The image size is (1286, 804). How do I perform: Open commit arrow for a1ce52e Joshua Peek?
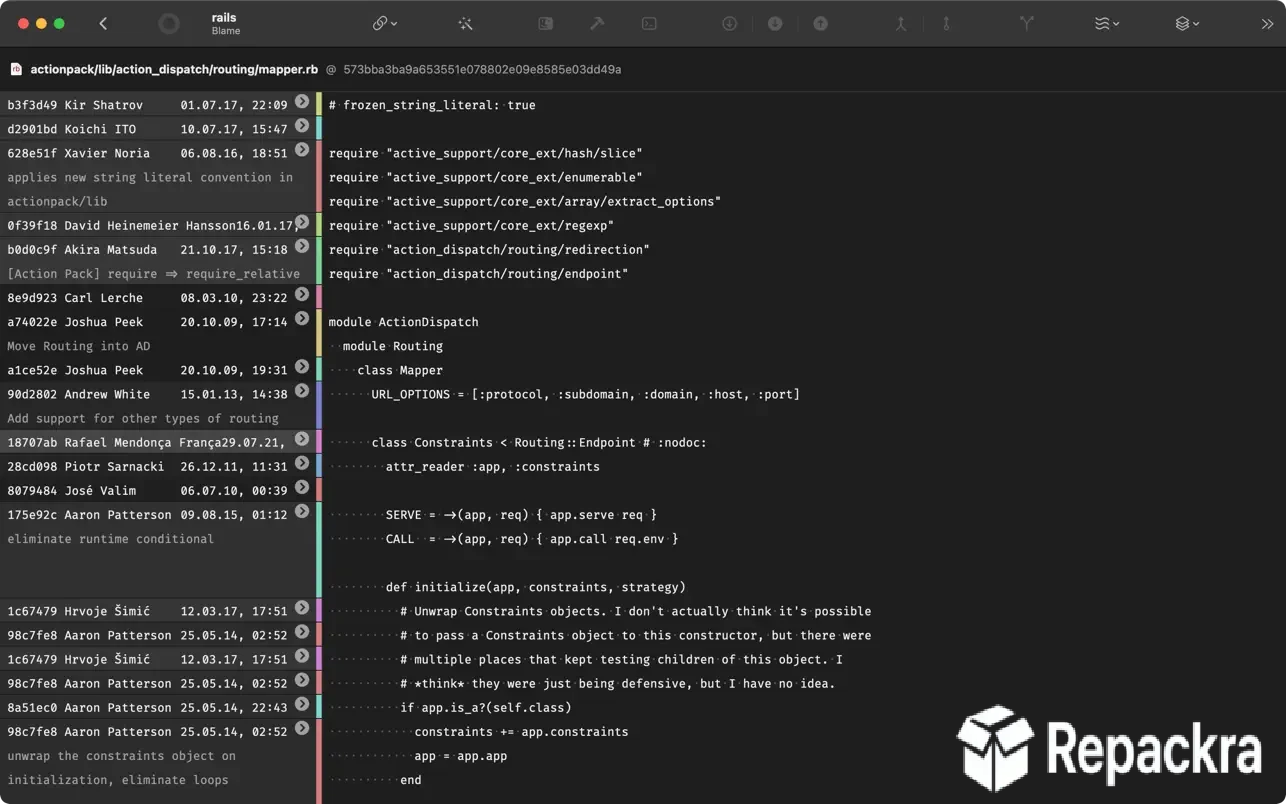302,367
